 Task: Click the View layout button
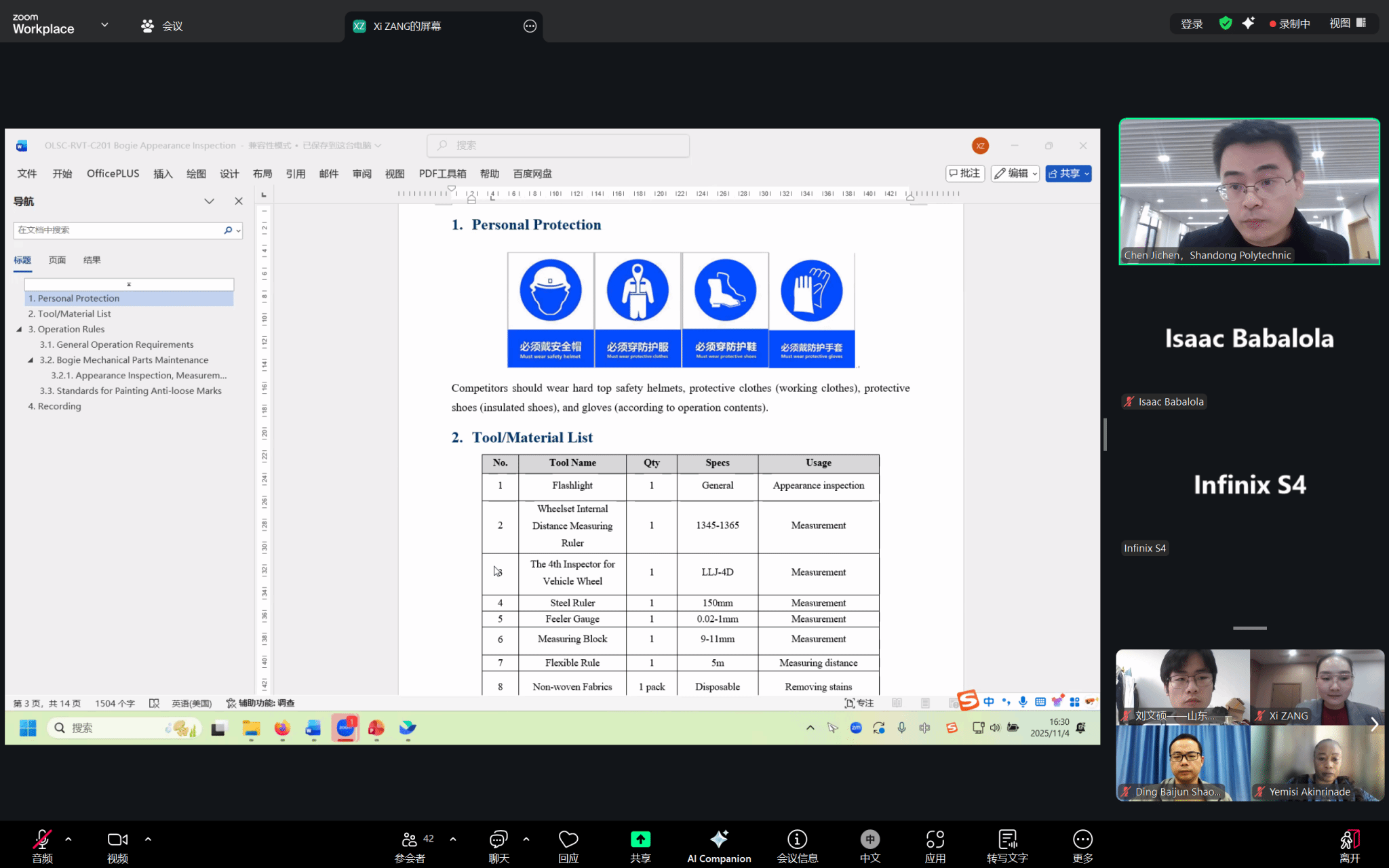tap(1347, 23)
